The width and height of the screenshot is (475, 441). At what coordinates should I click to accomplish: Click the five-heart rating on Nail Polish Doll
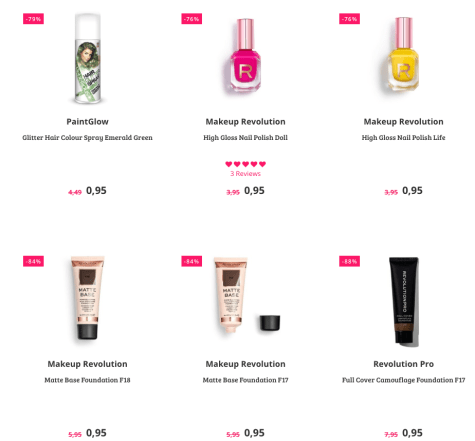pos(246,164)
